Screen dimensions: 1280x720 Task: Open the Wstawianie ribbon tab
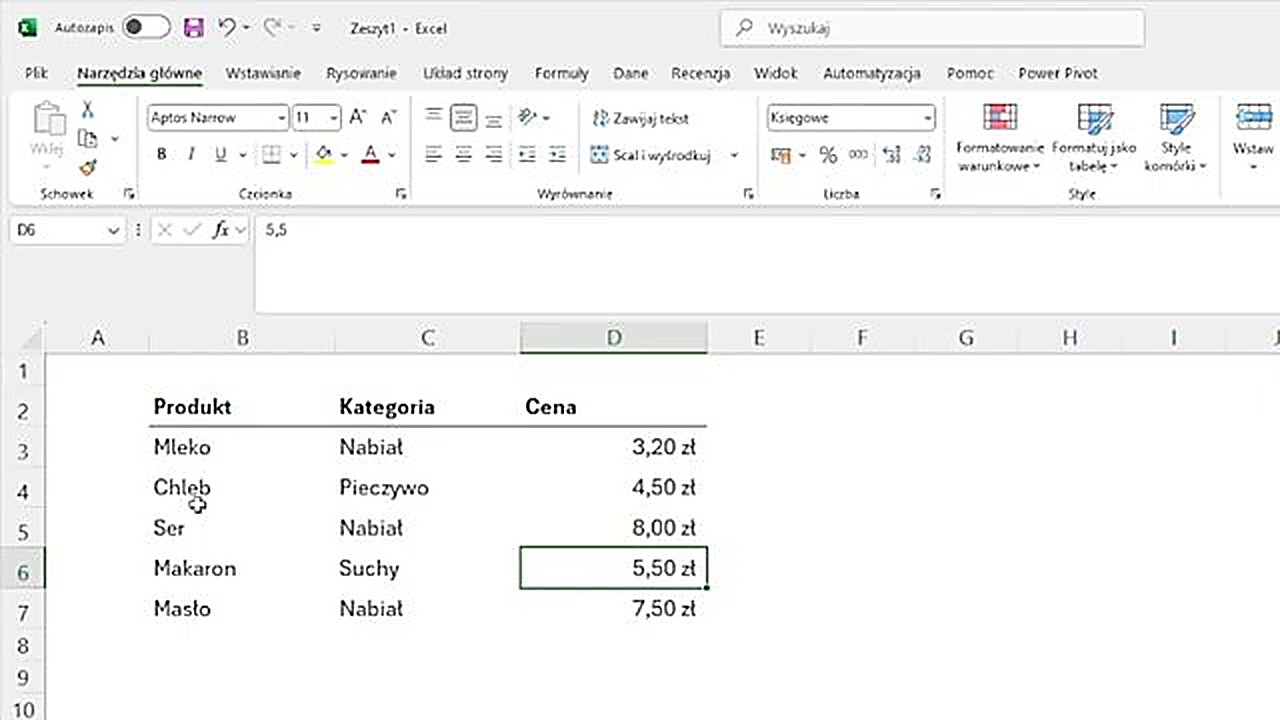click(x=263, y=73)
